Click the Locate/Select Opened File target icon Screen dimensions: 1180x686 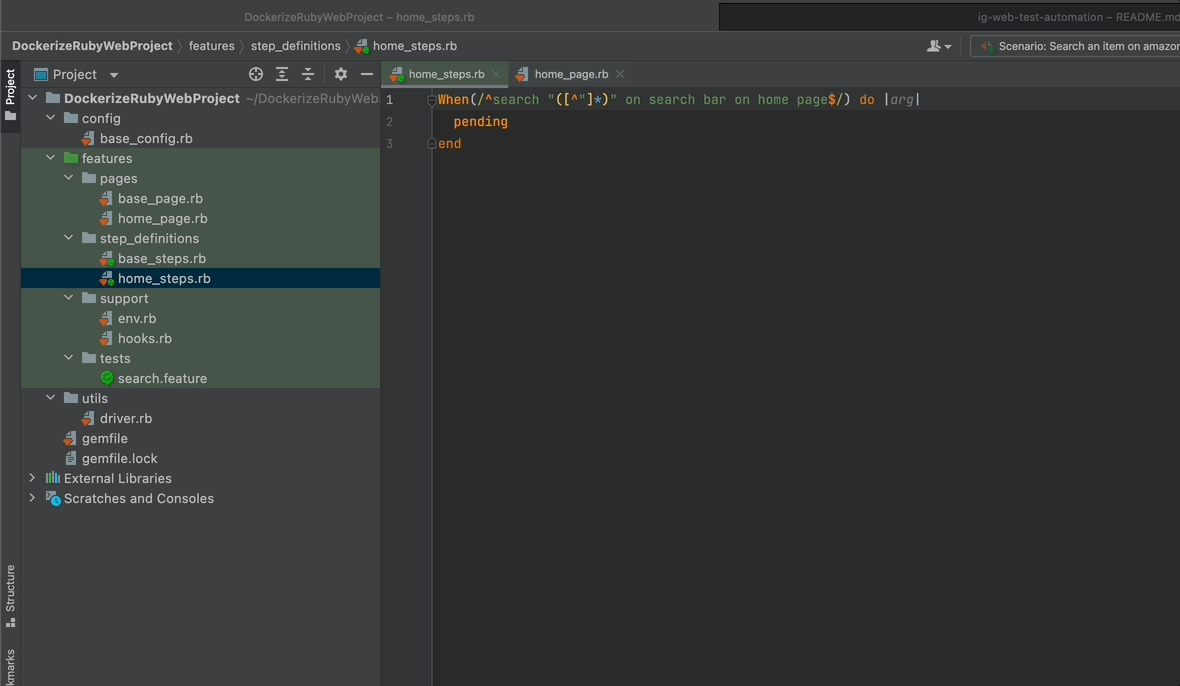tap(256, 74)
